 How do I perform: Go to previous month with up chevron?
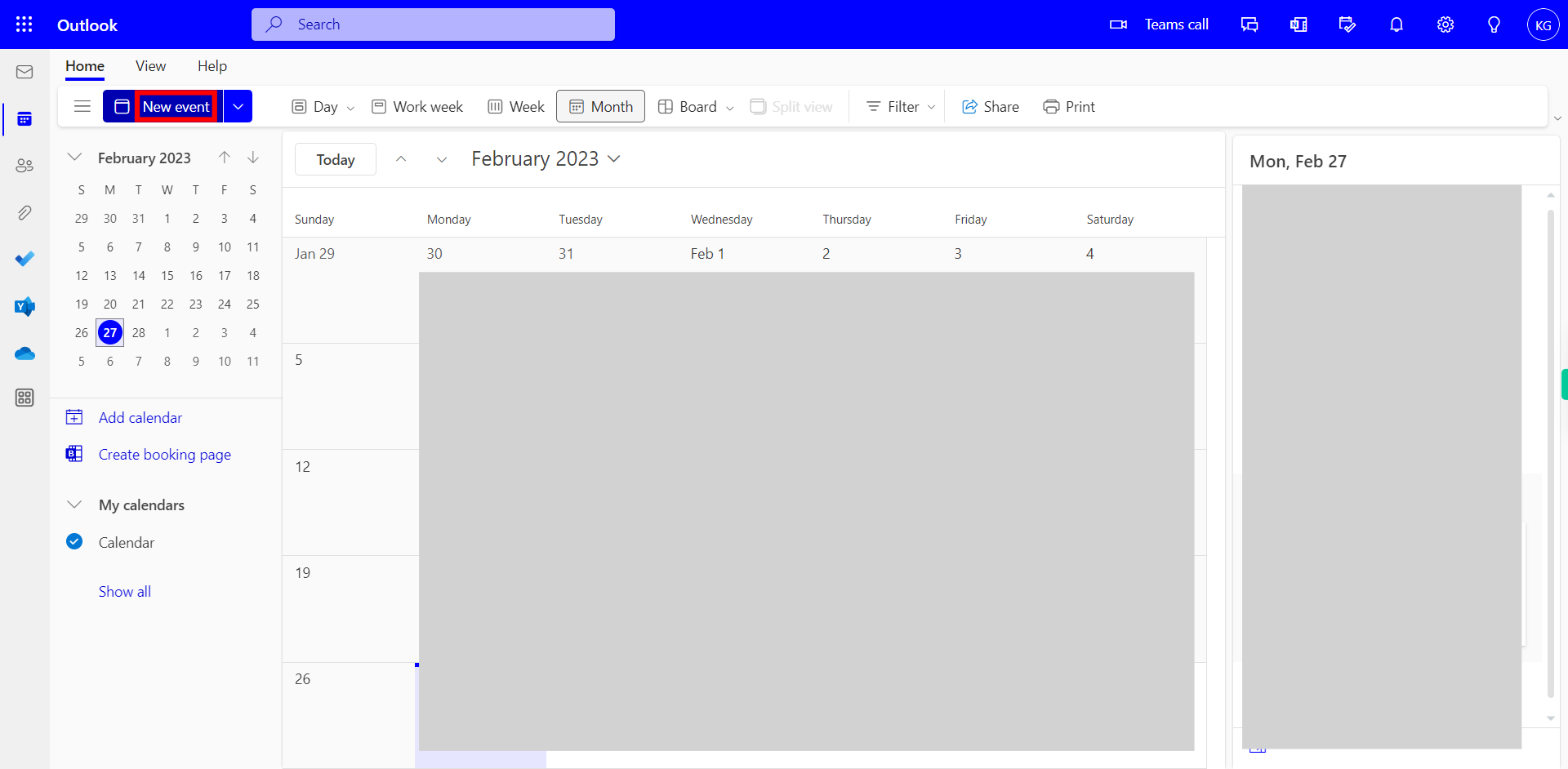click(x=401, y=159)
